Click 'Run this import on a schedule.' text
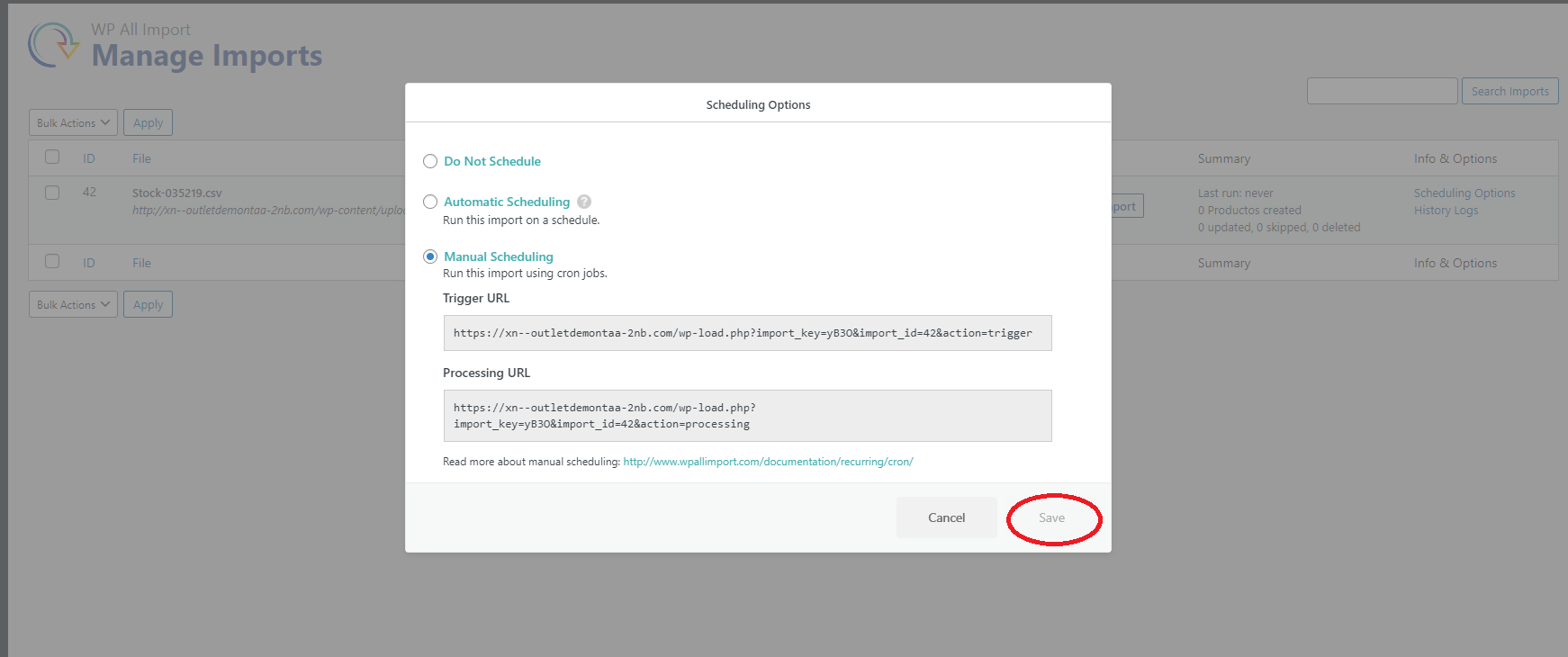The image size is (1568, 657). pyautogui.click(x=521, y=220)
